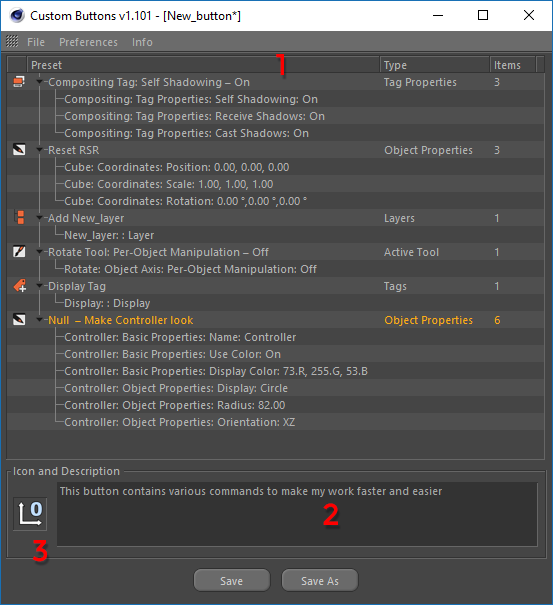Click the Display Tag orange tag icon
553x605 pixels.
pos(20,286)
